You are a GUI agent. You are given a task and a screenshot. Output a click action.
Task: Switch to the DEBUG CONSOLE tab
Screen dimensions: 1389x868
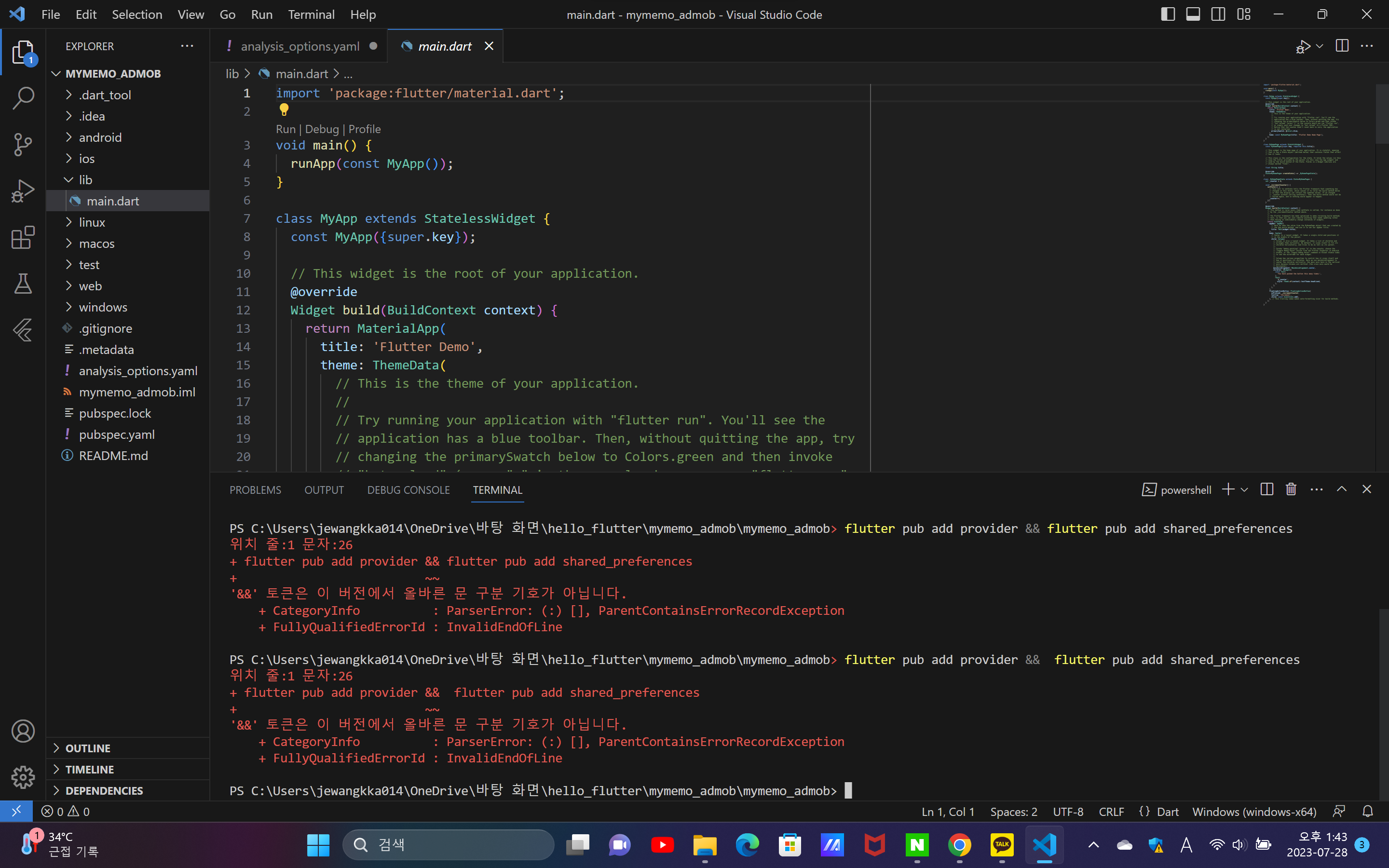coord(409,489)
